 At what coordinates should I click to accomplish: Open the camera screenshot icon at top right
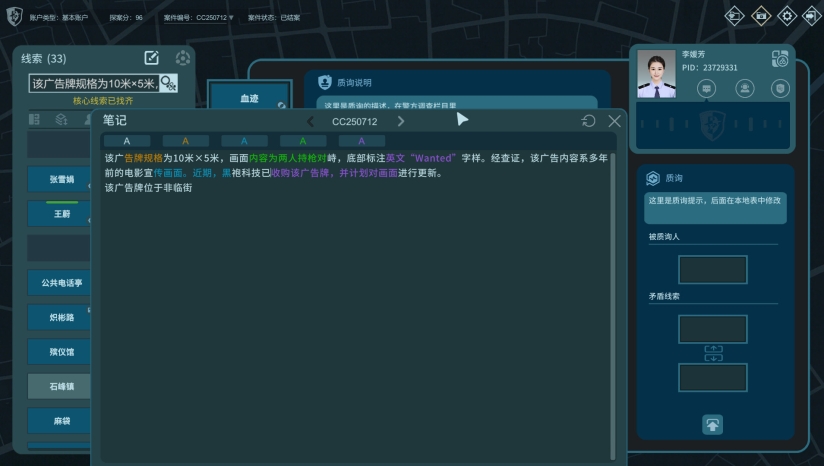[761, 15]
